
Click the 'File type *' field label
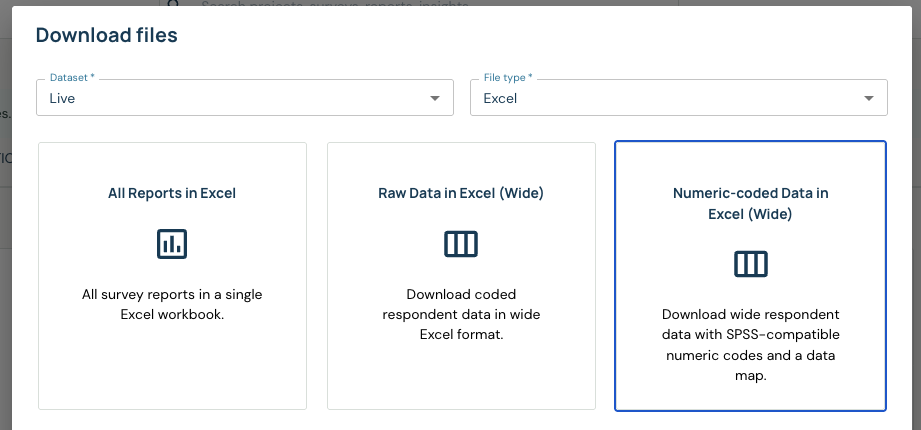508,78
